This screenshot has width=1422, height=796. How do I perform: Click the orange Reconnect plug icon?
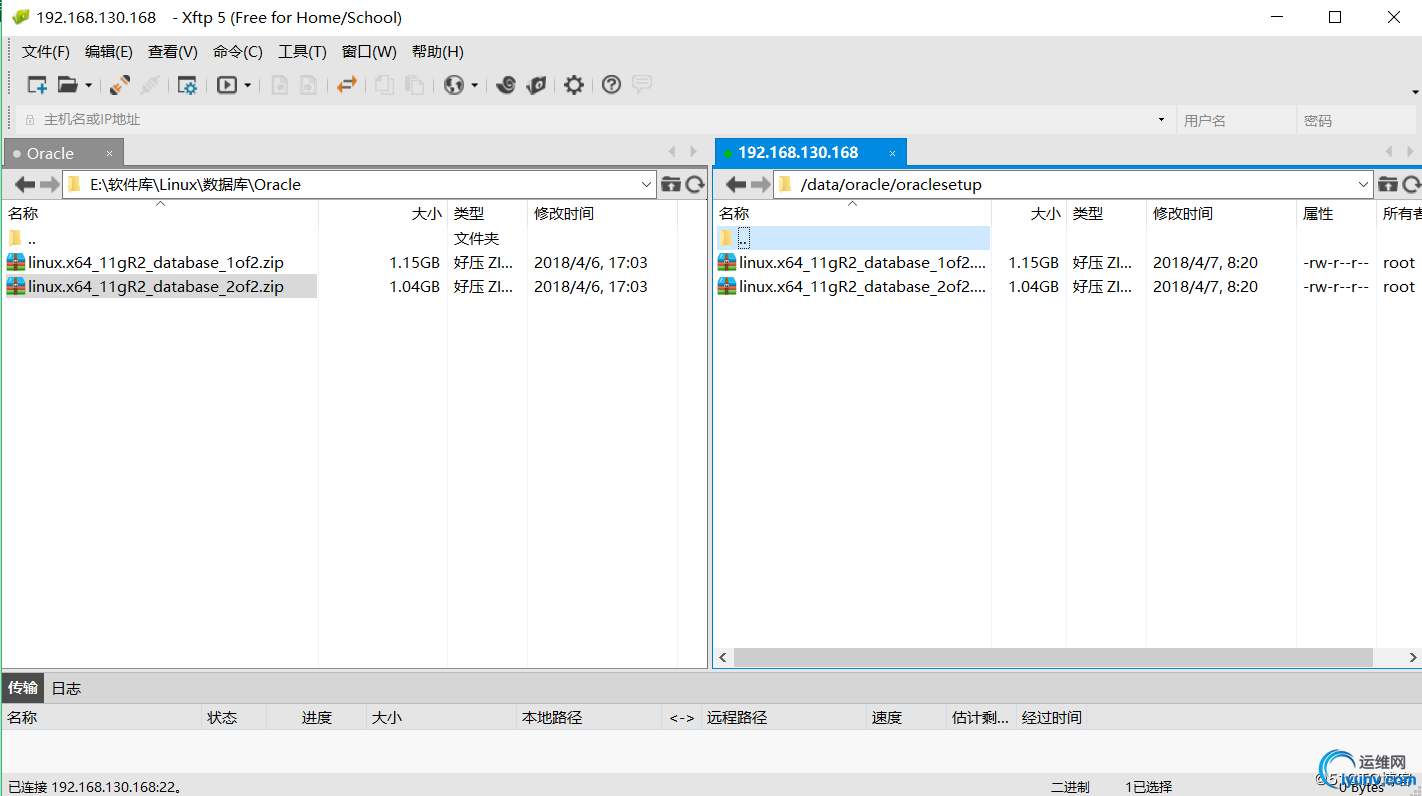click(x=120, y=85)
